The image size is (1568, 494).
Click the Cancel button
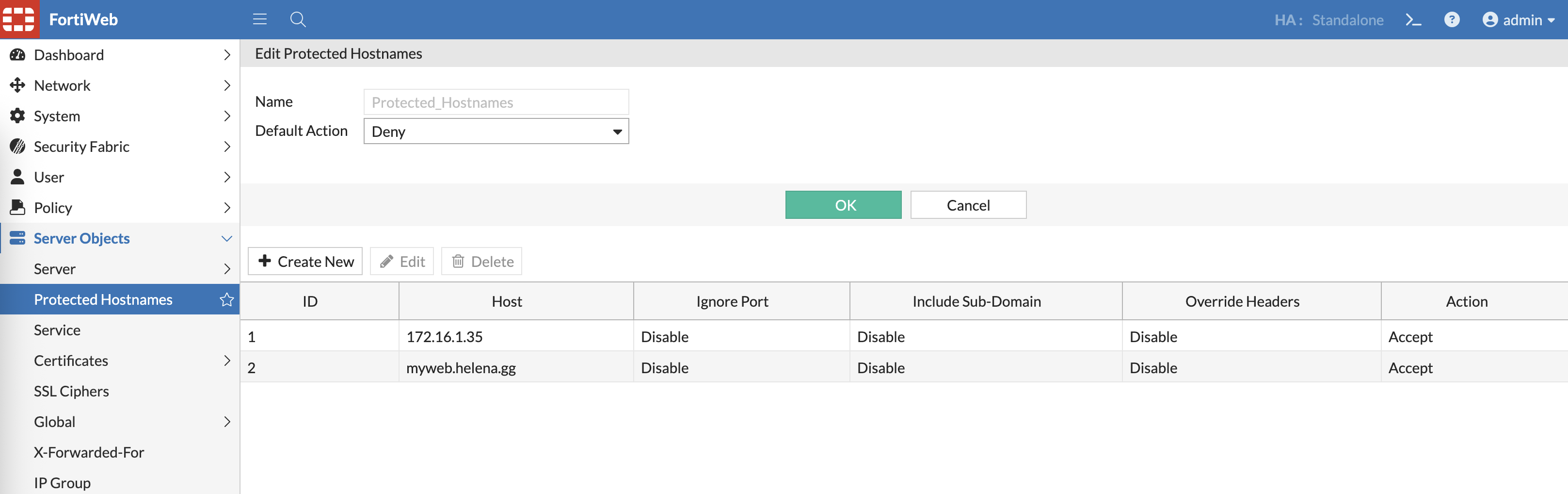[968, 205]
